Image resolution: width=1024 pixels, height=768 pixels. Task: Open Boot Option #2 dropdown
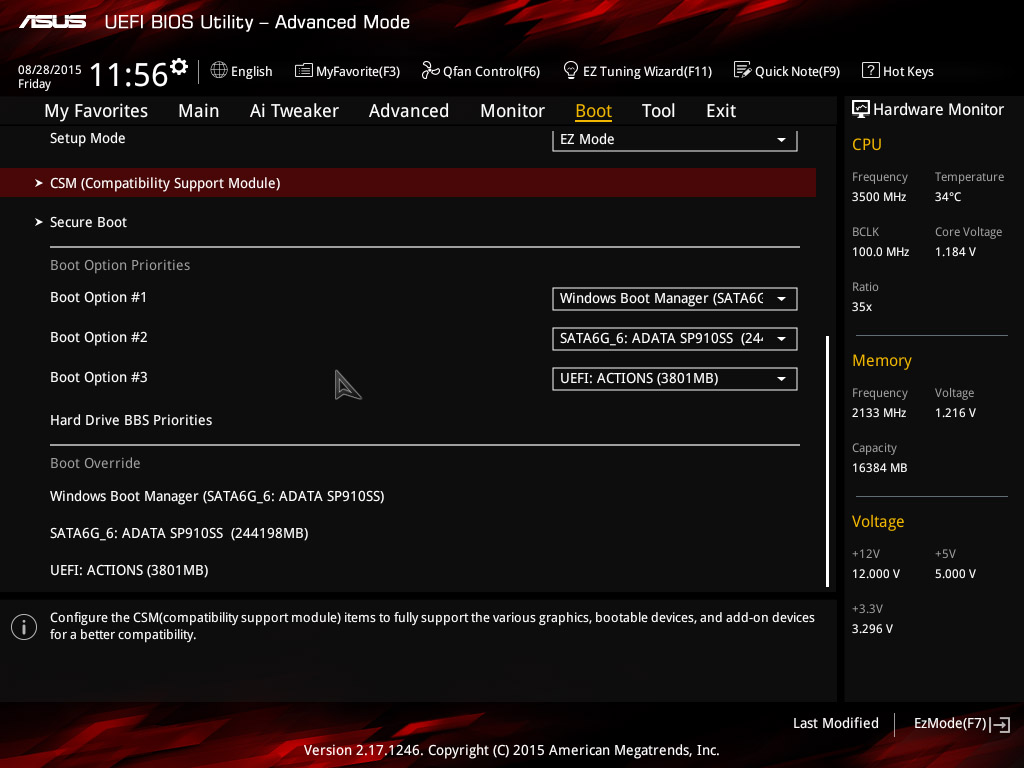[675, 338]
